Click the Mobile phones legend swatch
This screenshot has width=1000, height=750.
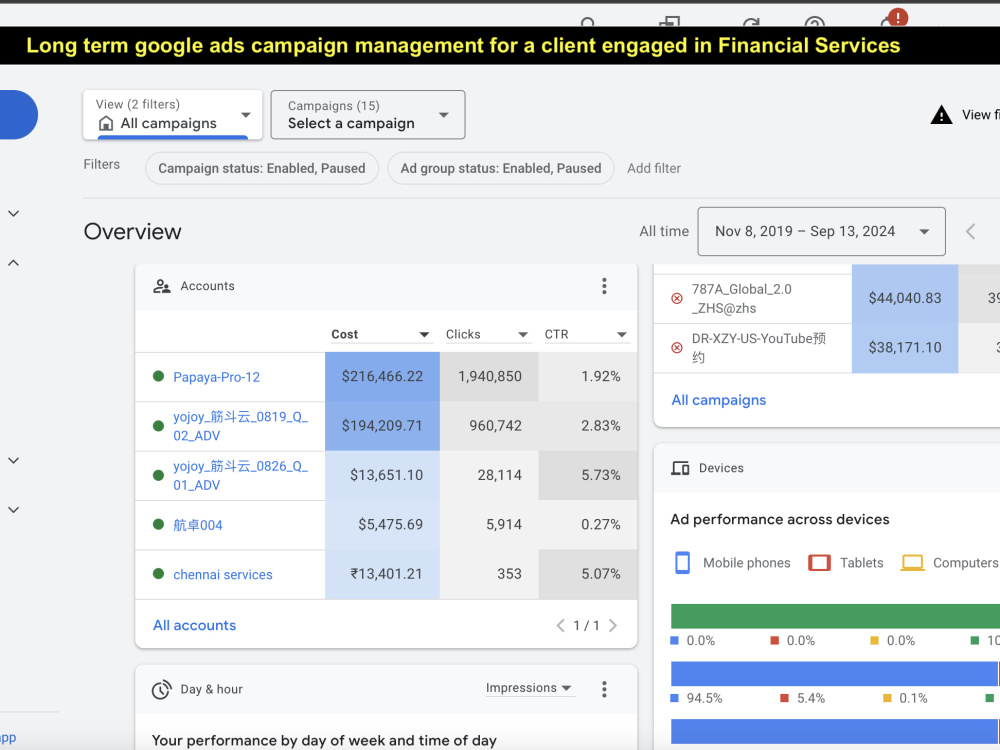(x=682, y=562)
